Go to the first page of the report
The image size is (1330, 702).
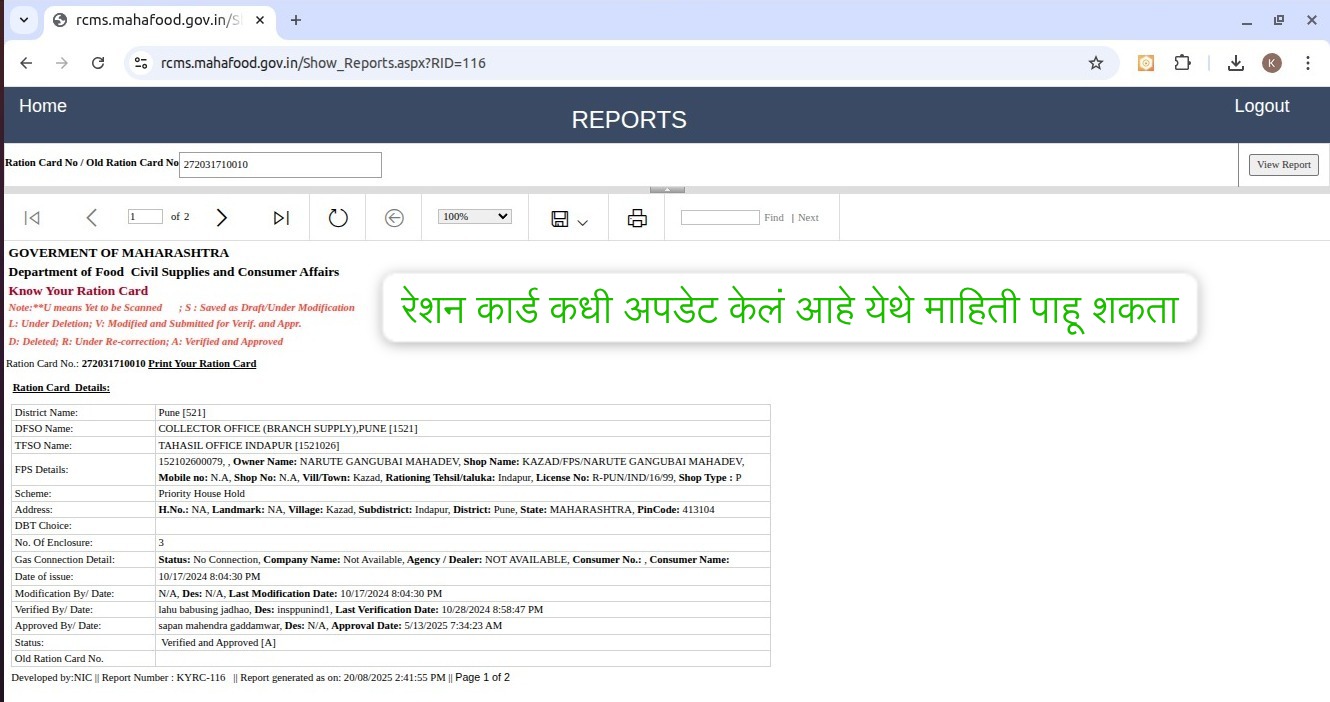coord(31,217)
